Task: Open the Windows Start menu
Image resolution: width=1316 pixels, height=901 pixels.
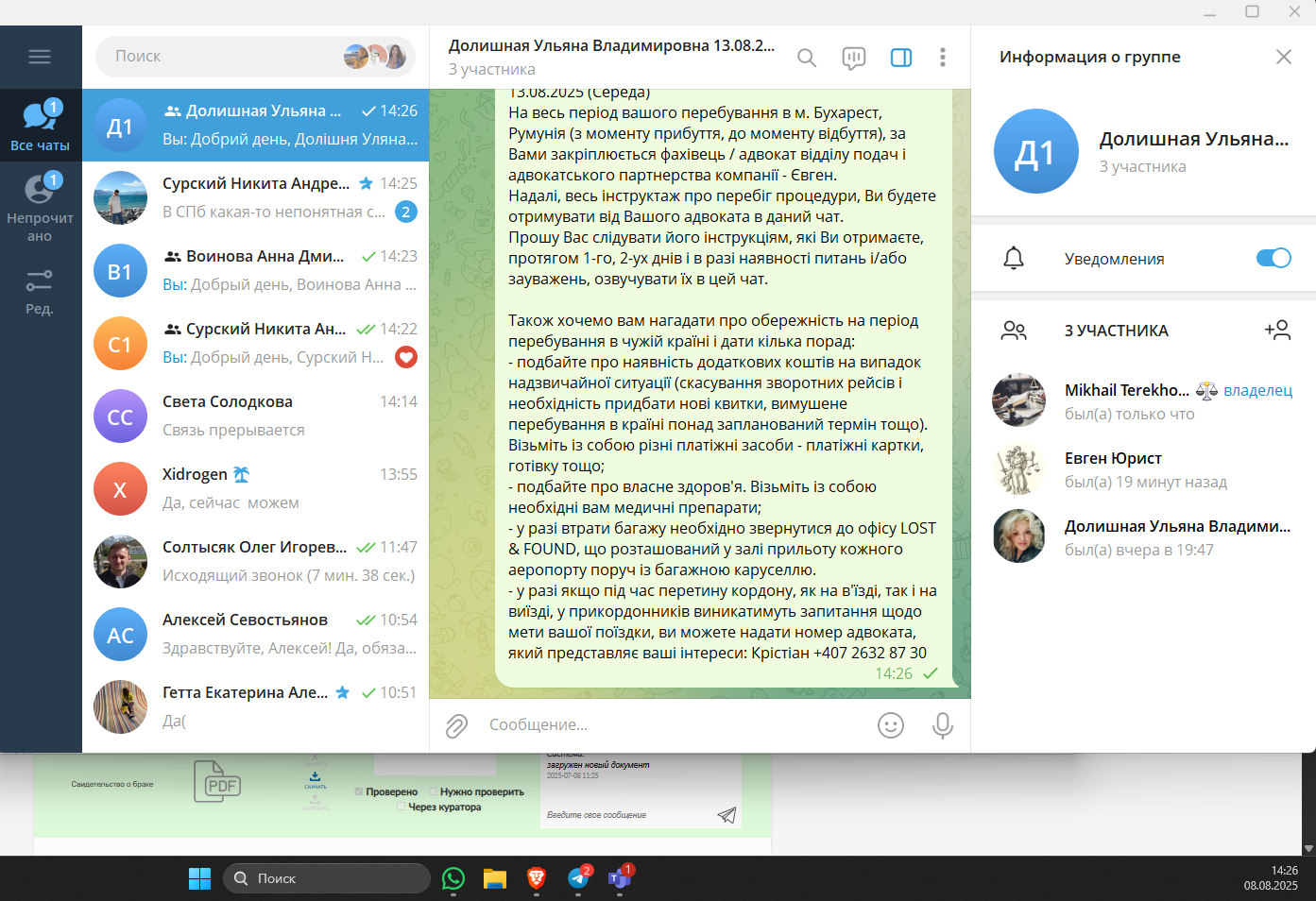Action: click(x=199, y=878)
